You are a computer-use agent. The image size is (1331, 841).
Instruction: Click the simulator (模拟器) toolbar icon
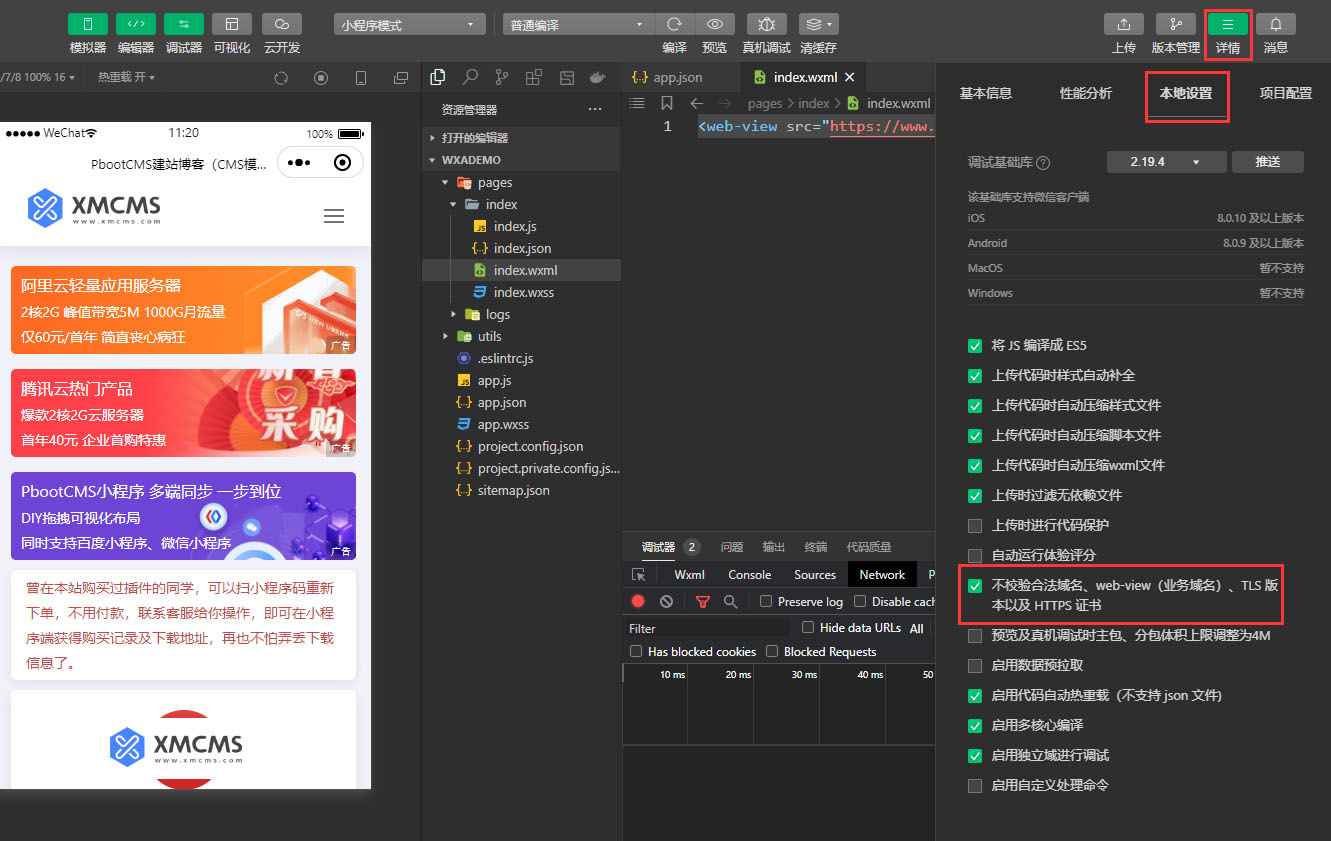pos(88,24)
